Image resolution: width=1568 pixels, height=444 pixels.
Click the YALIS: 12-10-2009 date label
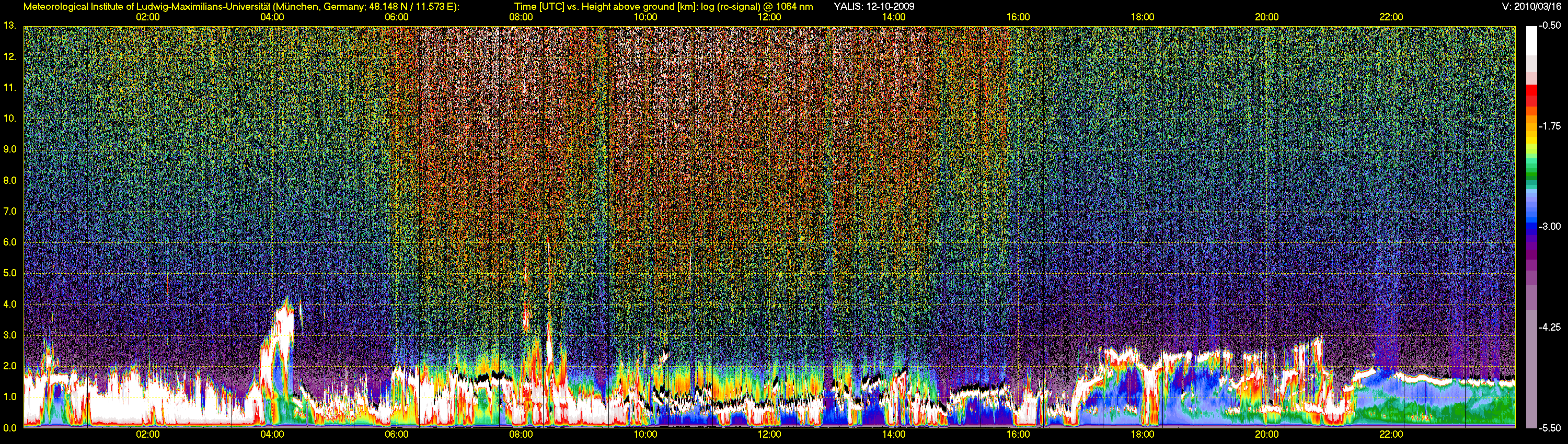[873, 7]
